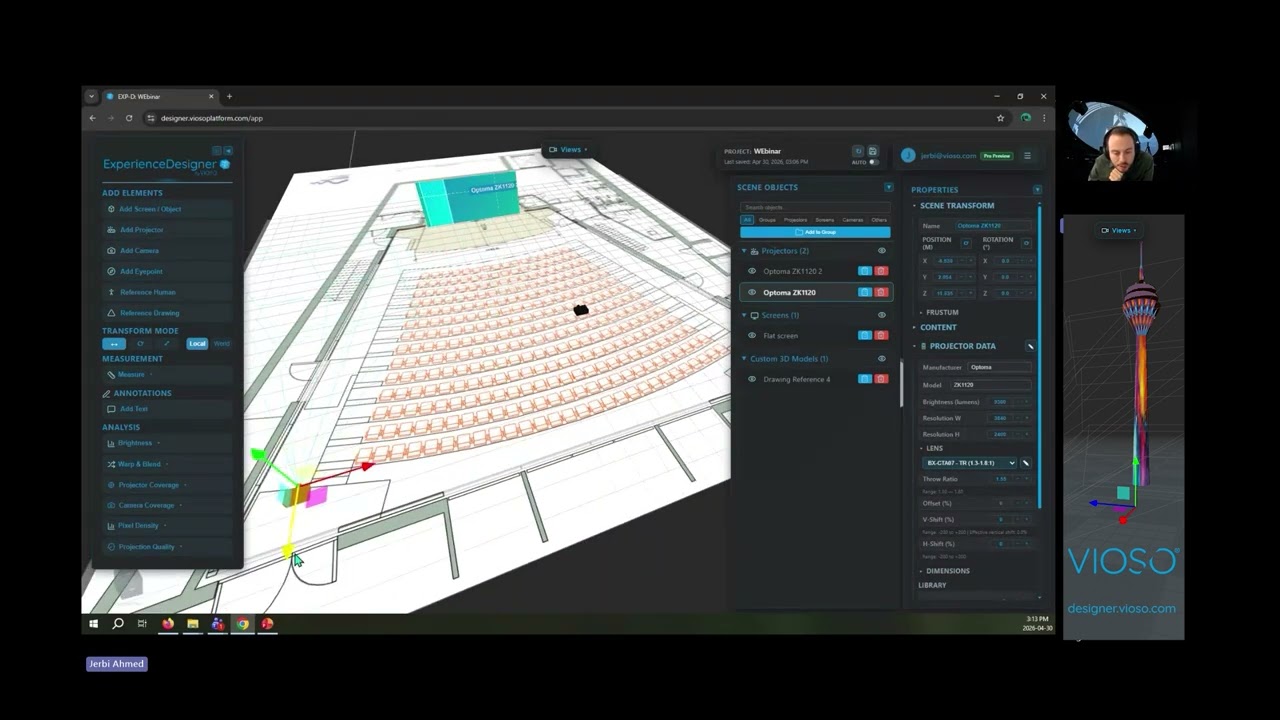Expand the FRUSTUM section
Screen dimensions: 1280x720
point(942,312)
